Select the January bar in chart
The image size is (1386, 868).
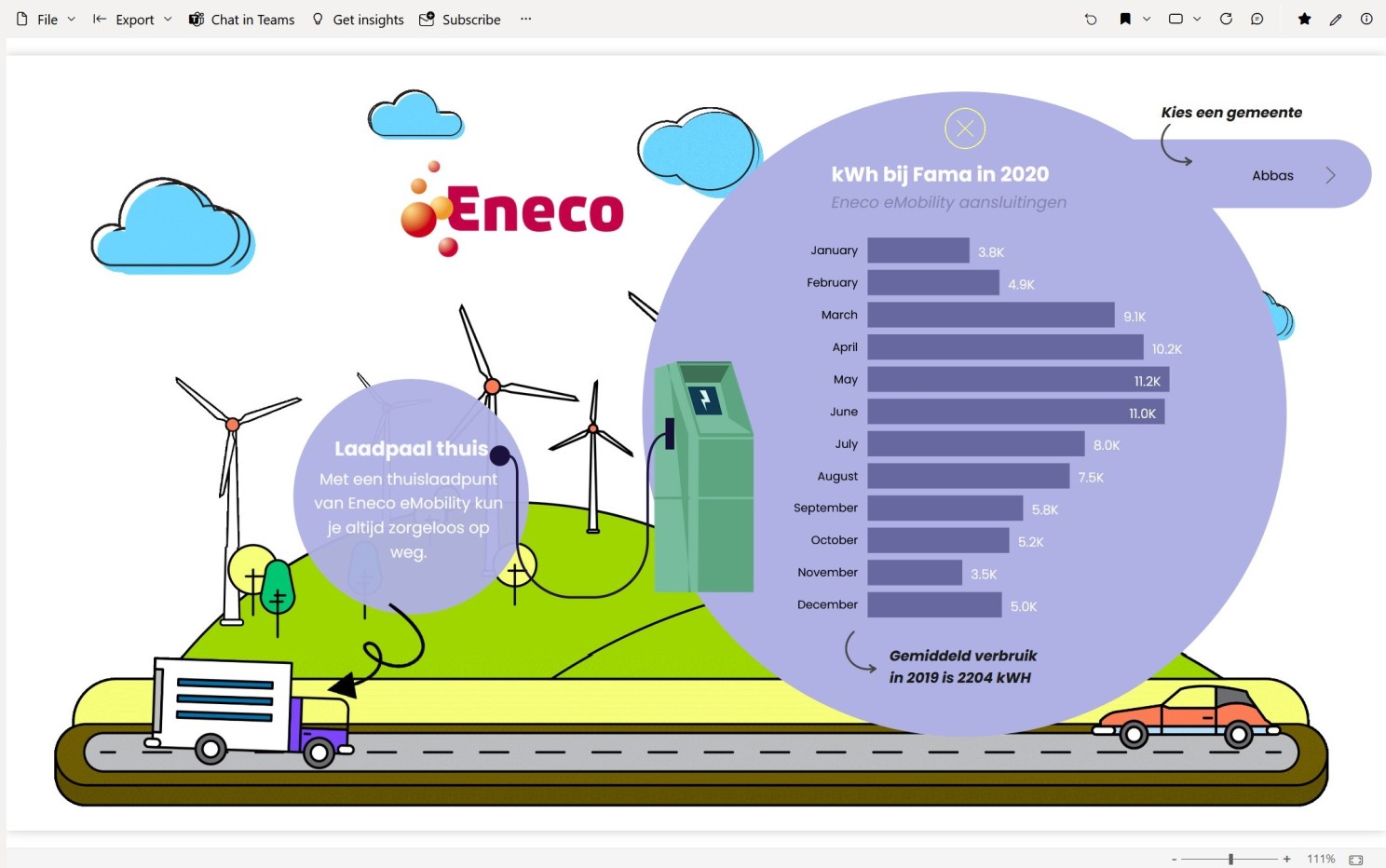918,251
